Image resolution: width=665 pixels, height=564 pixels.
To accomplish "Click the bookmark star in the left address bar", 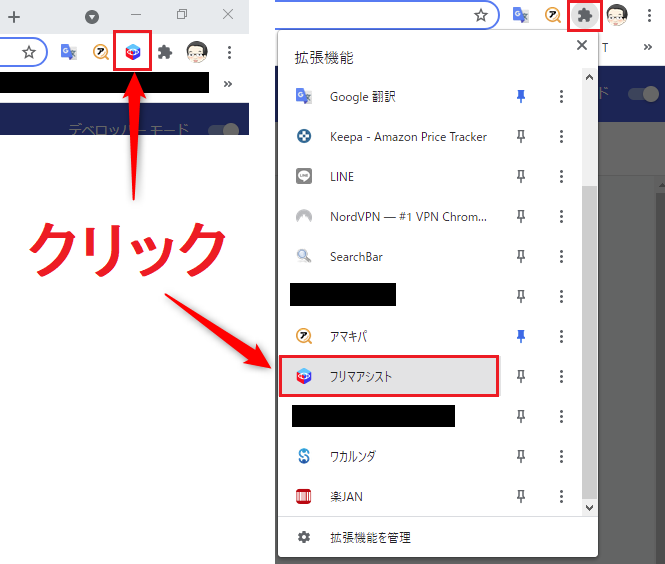I will [x=29, y=52].
